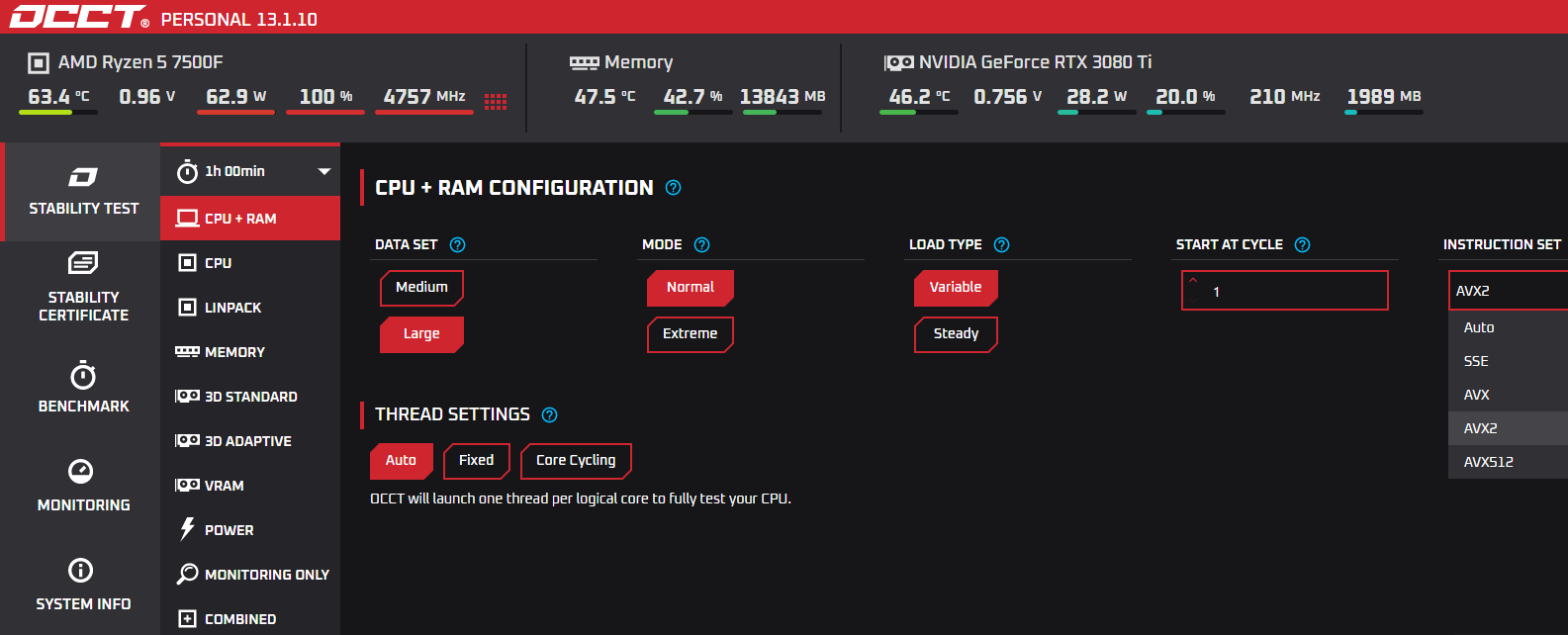
Task: Select Auto in instruction set list
Action: pos(1479,327)
